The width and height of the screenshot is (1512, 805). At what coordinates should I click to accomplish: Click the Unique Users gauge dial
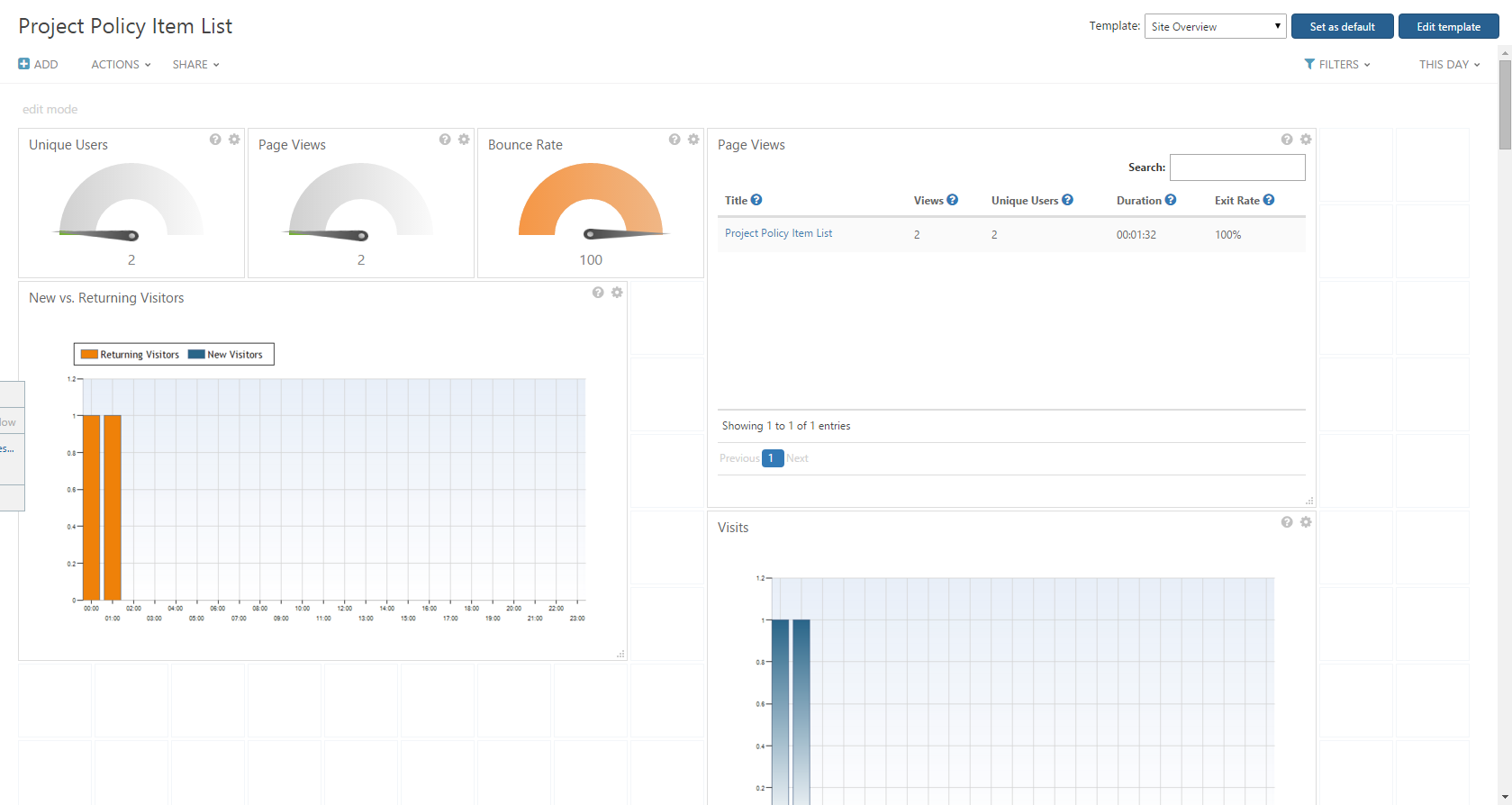(131, 200)
